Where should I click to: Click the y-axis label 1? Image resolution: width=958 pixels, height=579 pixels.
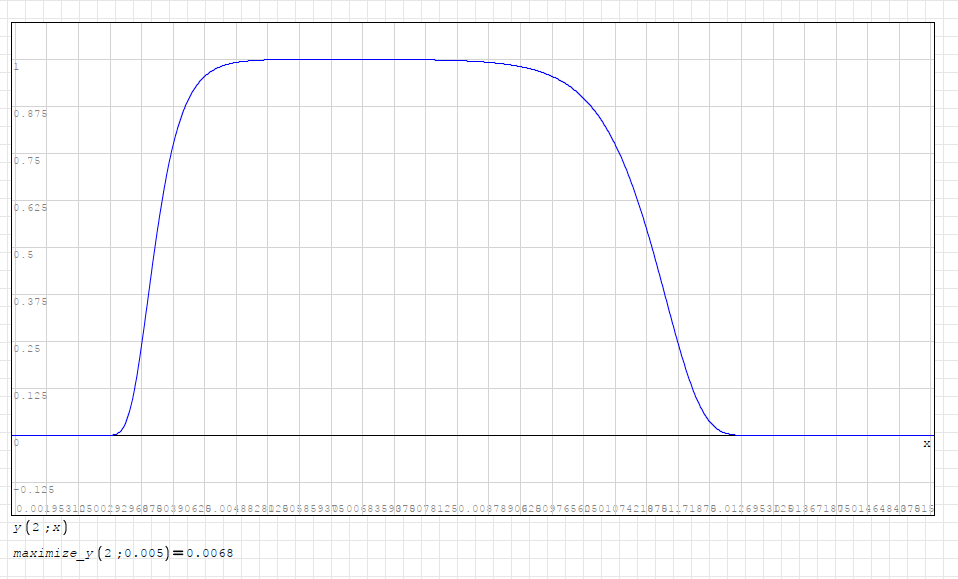17,67
